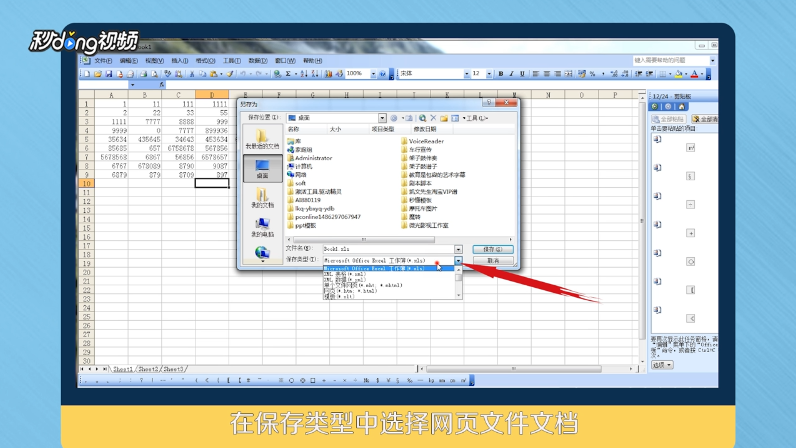
Task: Select 我的电脑 in the places bar
Action: [262, 228]
